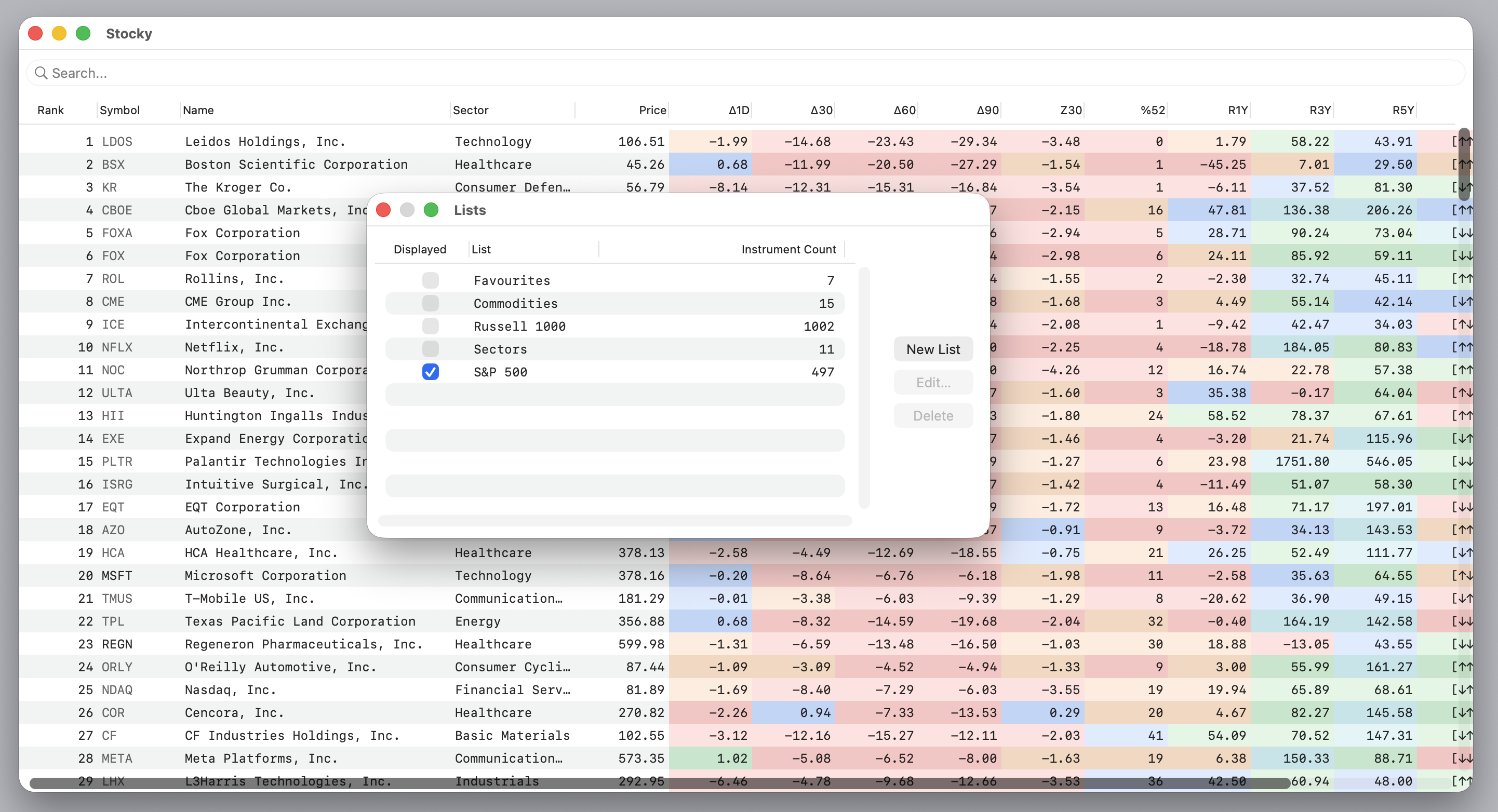1498x812 pixels.
Task: Select the Commodities list row name
Action: tap(515, 303)
